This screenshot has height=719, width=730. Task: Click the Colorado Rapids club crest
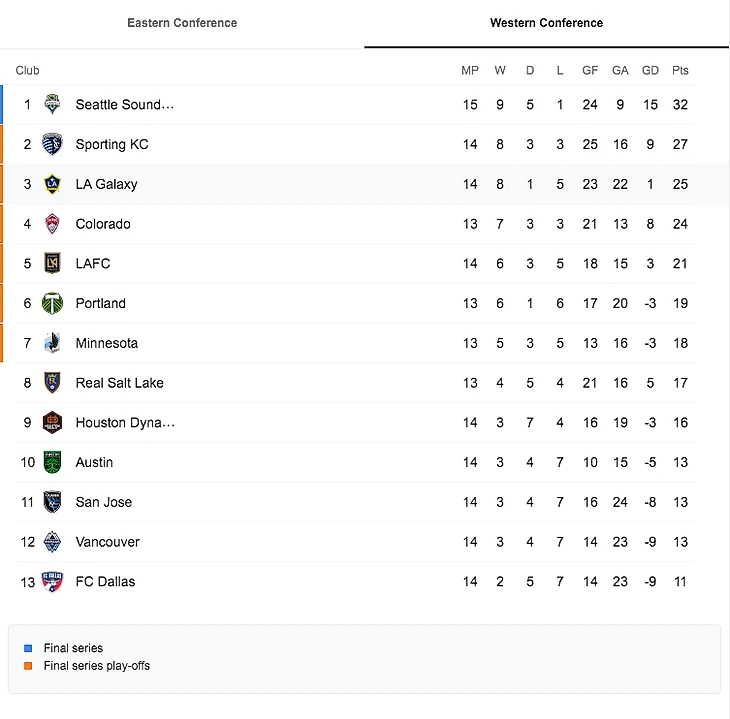(x=52, y=224)
